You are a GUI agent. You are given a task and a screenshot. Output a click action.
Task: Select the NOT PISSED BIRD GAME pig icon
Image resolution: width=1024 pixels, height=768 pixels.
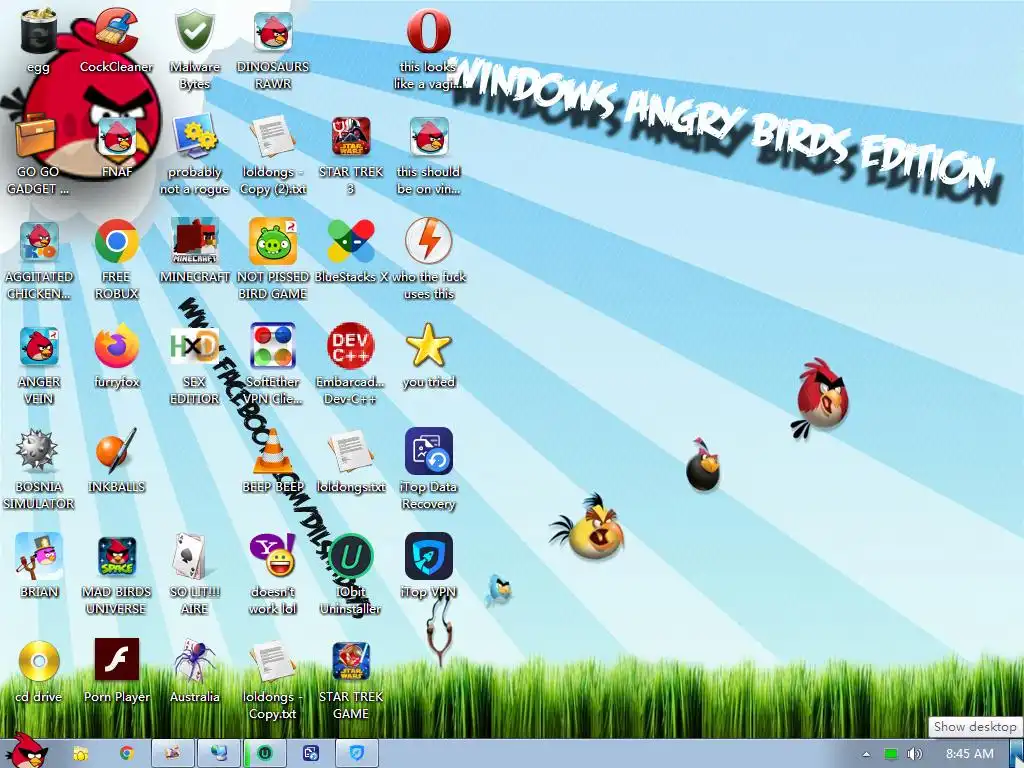tap(273, 241)
